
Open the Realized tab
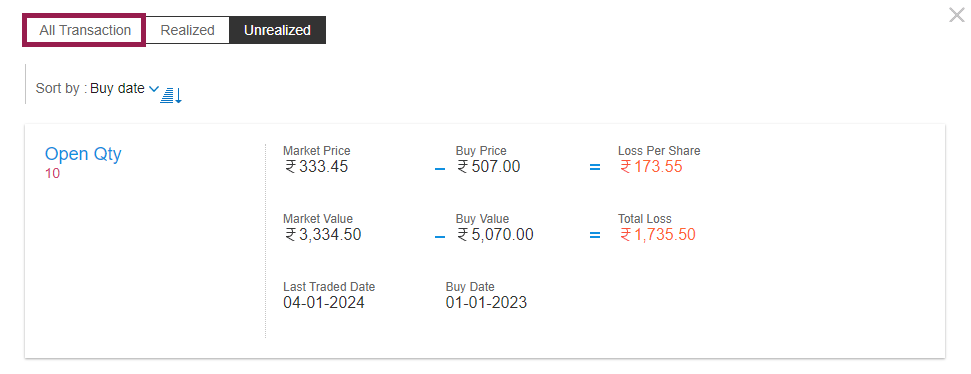[187, 30]
